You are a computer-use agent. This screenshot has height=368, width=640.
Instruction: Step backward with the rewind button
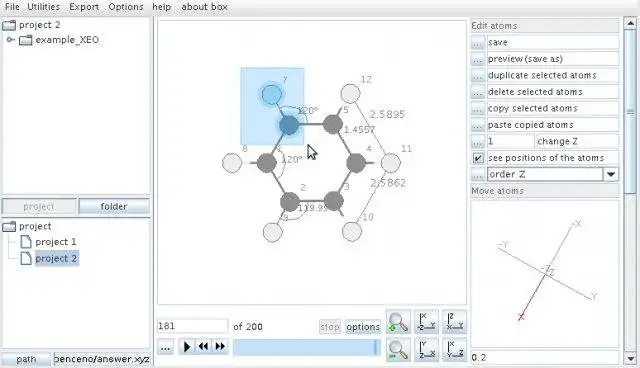coord(203,347)
